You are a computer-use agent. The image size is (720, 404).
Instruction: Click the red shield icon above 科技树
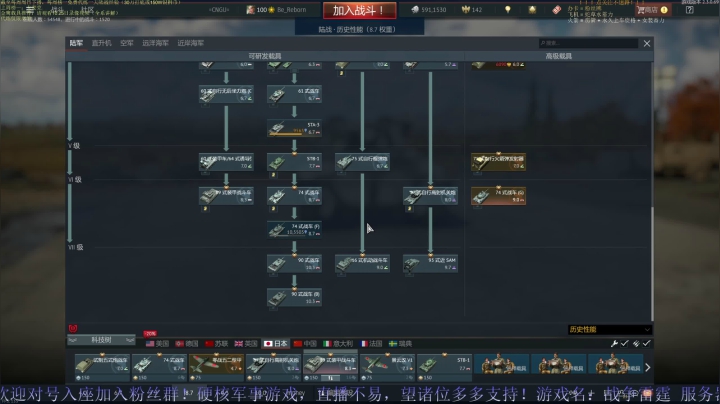[73, 328]
